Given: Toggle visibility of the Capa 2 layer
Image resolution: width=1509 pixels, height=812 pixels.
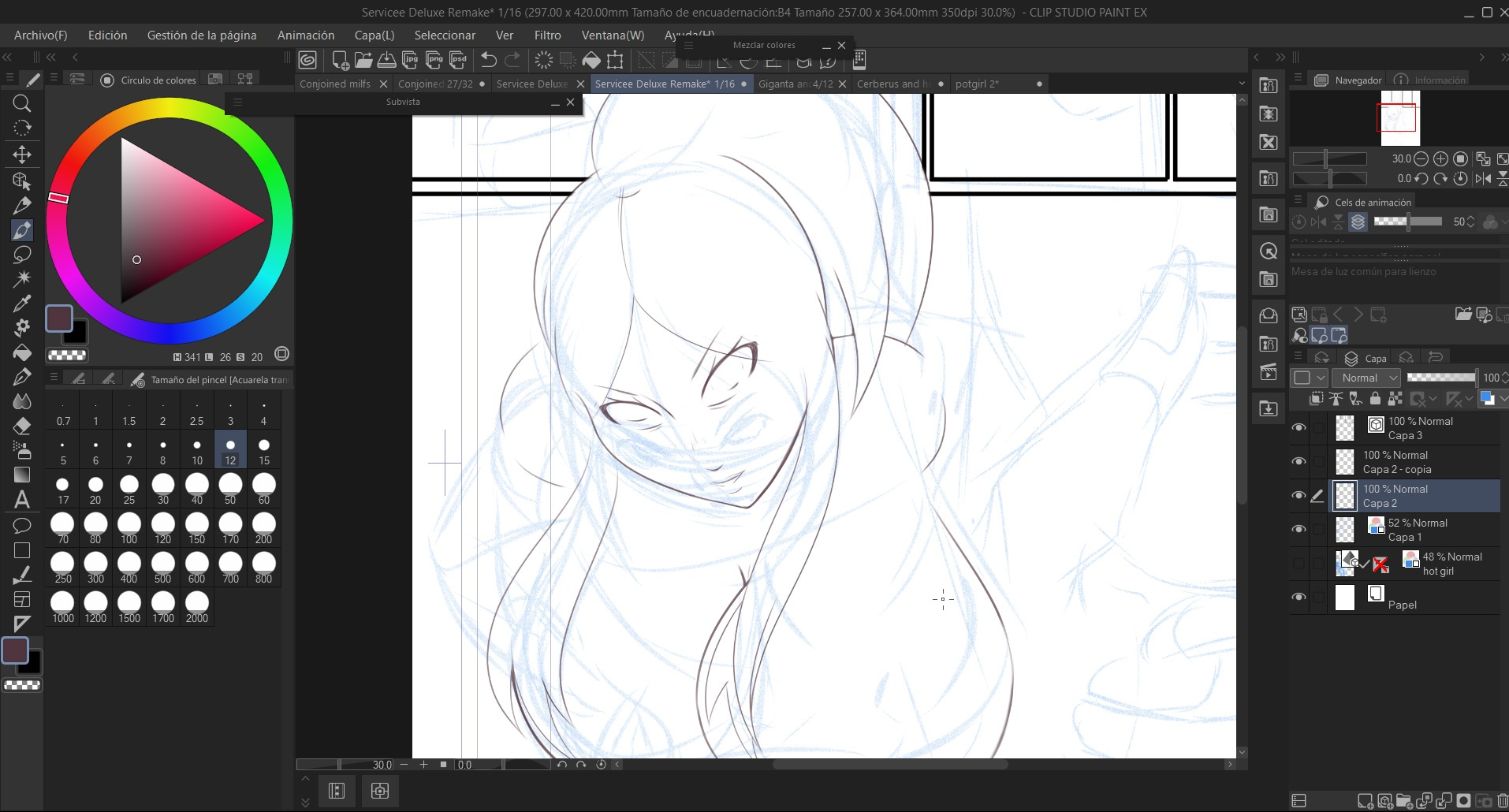Looking at the screenshot, I should click(x=1298, y=496).
